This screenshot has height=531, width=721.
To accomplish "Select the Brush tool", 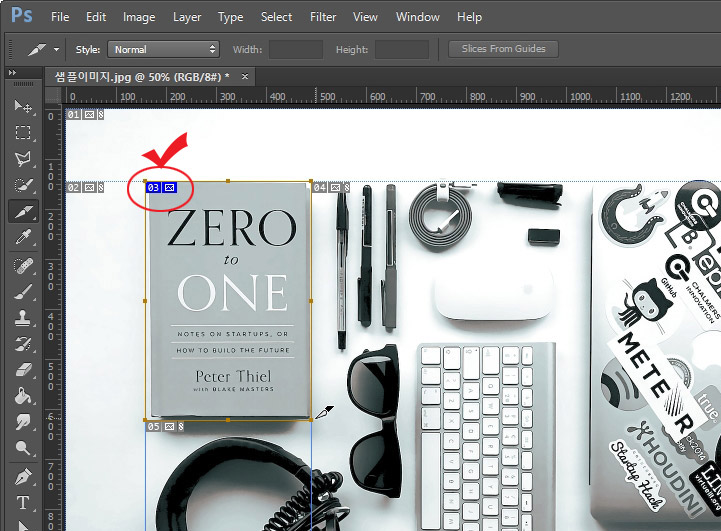I will click(23, 292).
